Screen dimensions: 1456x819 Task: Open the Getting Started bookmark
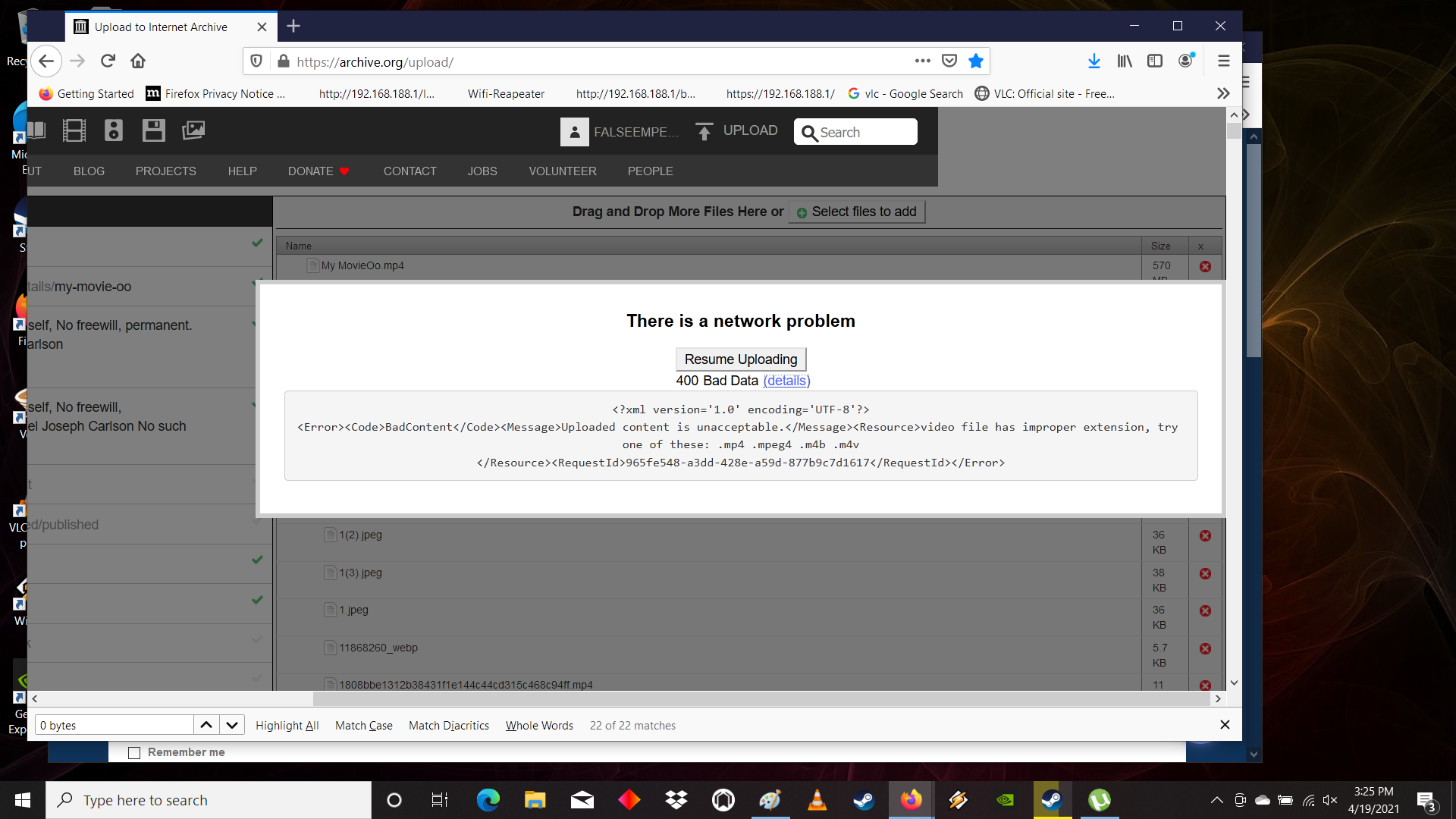click(x=86, y=93)
